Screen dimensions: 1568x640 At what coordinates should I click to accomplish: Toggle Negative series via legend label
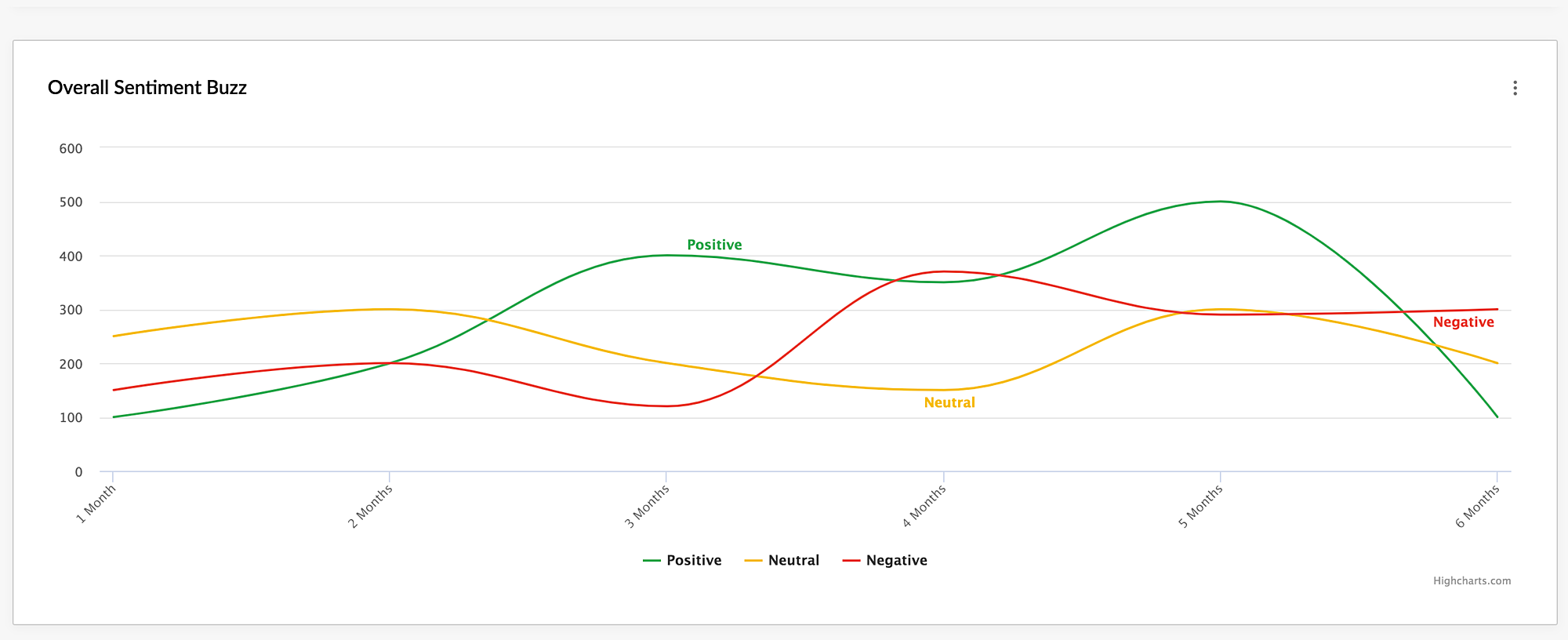(x=896, y=560)
